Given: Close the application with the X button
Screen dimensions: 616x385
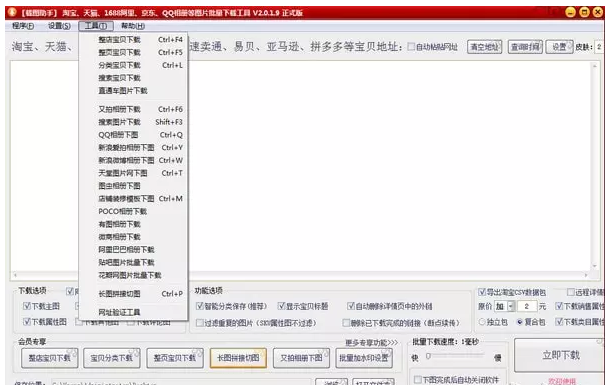Looking at the screenshot, I should click(x=598, y=12).
